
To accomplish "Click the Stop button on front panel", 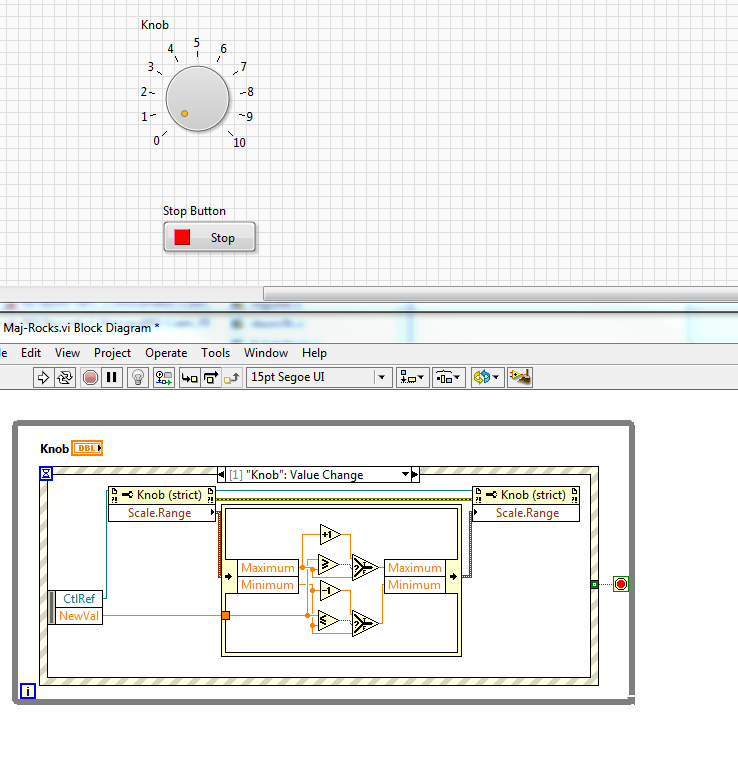I will point(210,238).
